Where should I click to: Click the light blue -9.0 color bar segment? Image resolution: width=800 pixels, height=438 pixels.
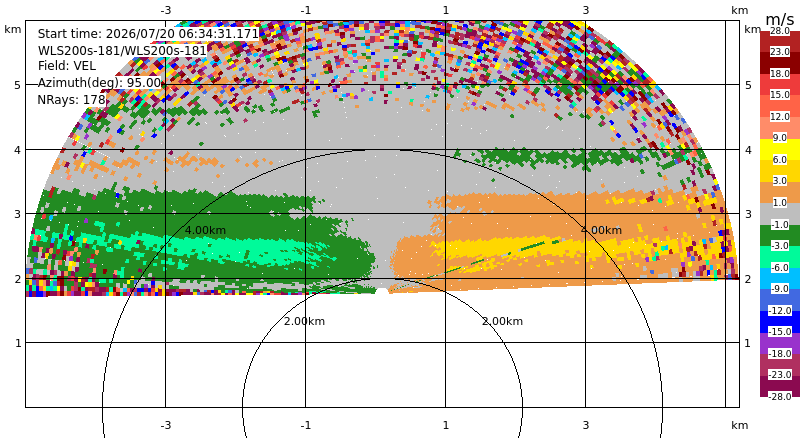coord(780,279)
